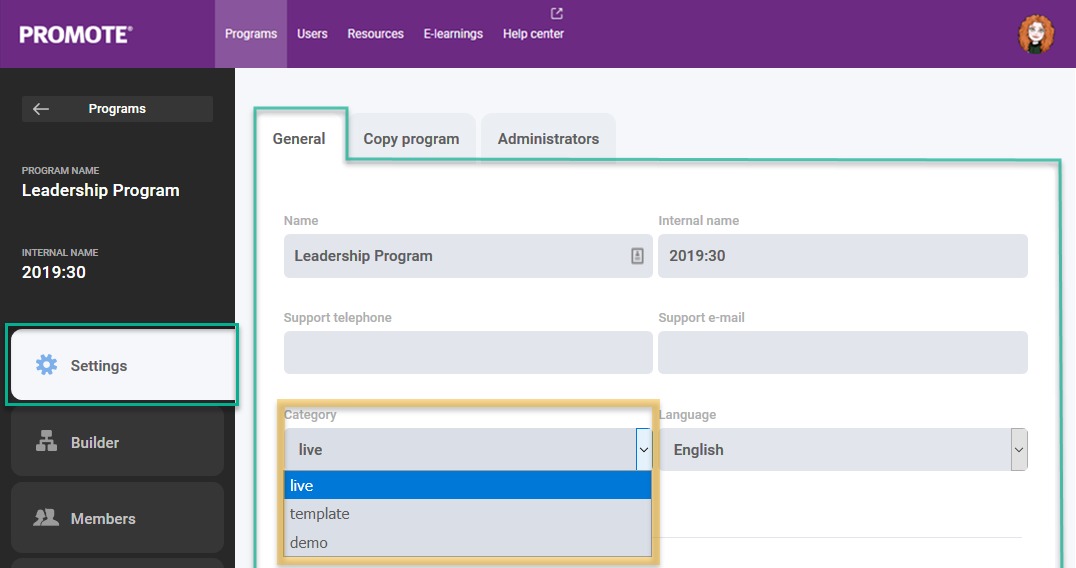Open the user avatar profile

pos(1036,35)
